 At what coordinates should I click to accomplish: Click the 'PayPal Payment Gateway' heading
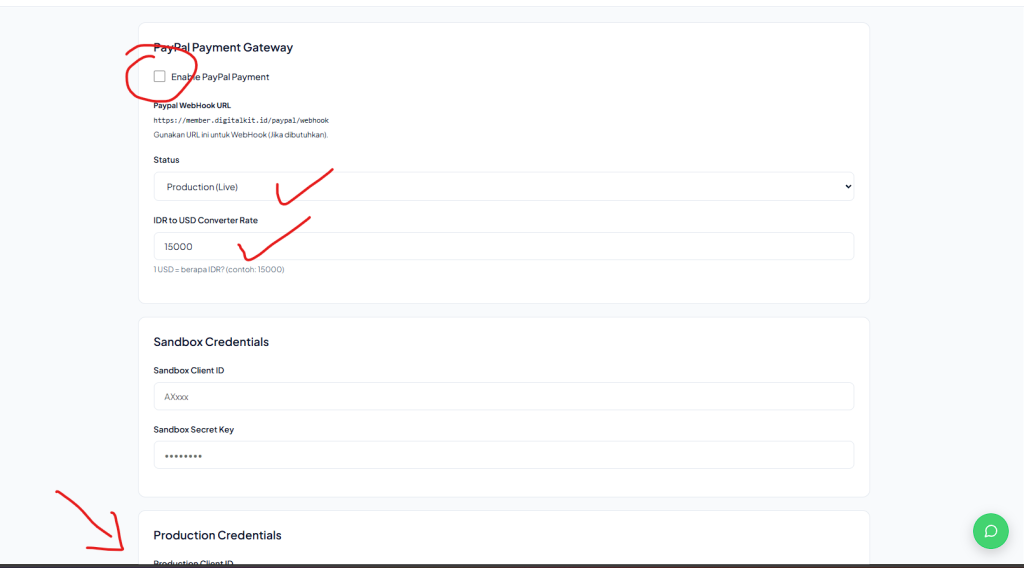223,47
